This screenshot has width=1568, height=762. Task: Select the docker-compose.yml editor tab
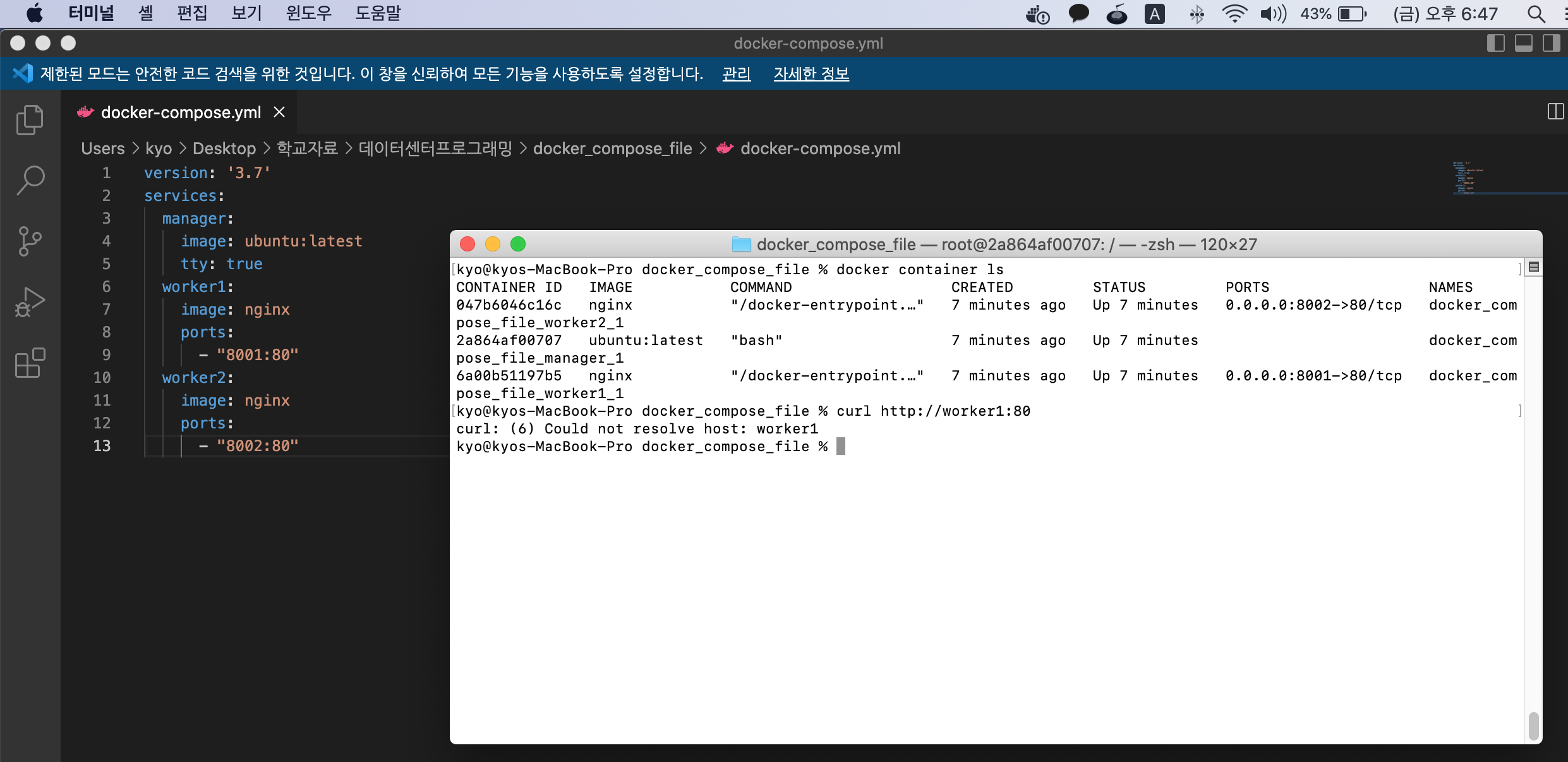click(180, 112)
